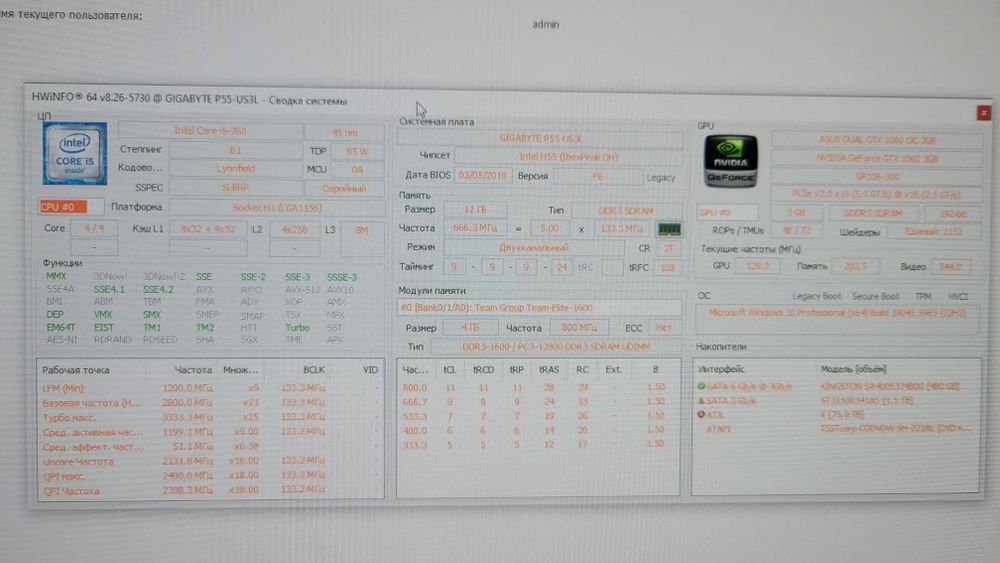This screenshot has height=563, width=1000.
Task: Click the NVIDIA GeForce GTX 1060 3GB field
Action: [x=877, y=158]
